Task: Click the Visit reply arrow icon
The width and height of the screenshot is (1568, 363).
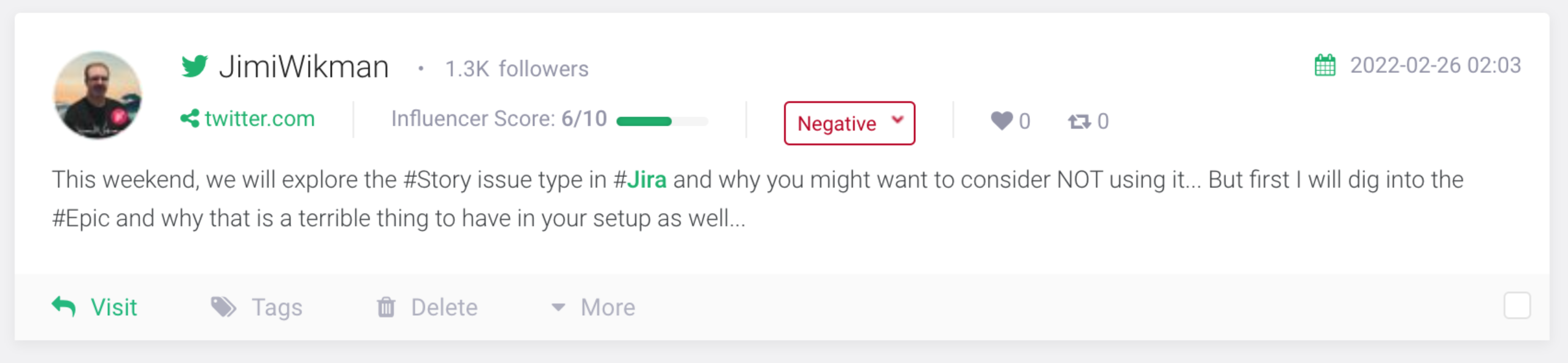Action: pyautogui.click(x=64, y=307)
